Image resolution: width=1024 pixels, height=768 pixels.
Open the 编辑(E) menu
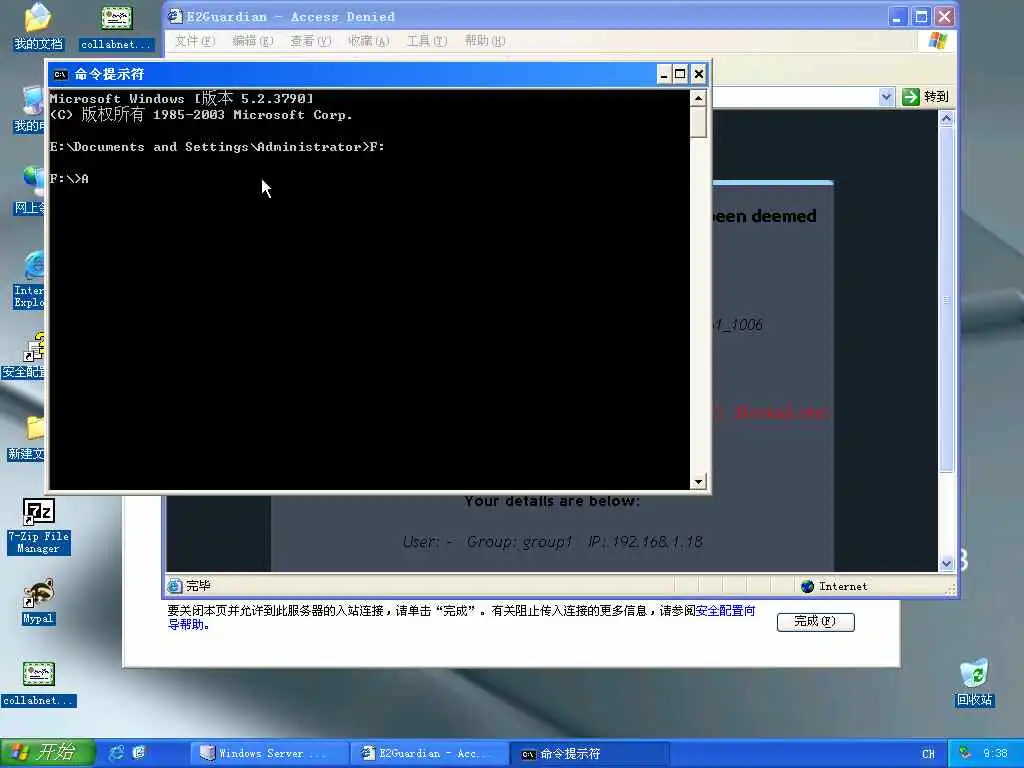(x=252, y=40)
